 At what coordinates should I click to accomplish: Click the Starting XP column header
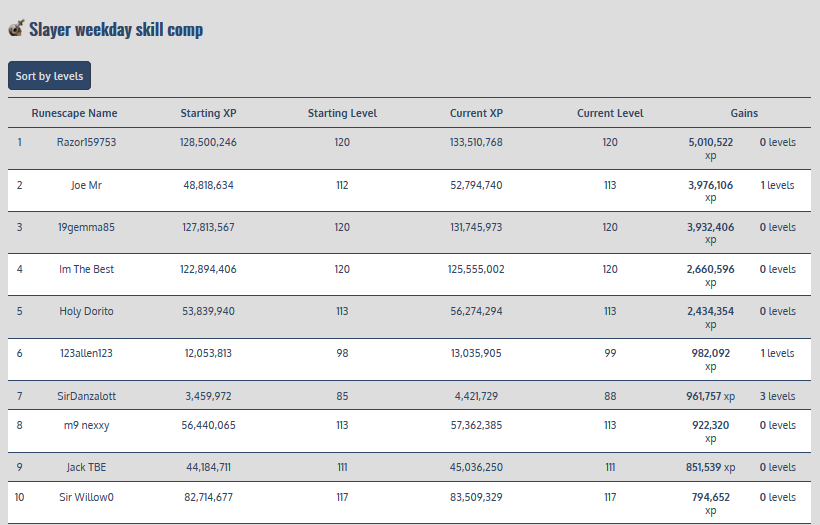[x=208, y=113]
